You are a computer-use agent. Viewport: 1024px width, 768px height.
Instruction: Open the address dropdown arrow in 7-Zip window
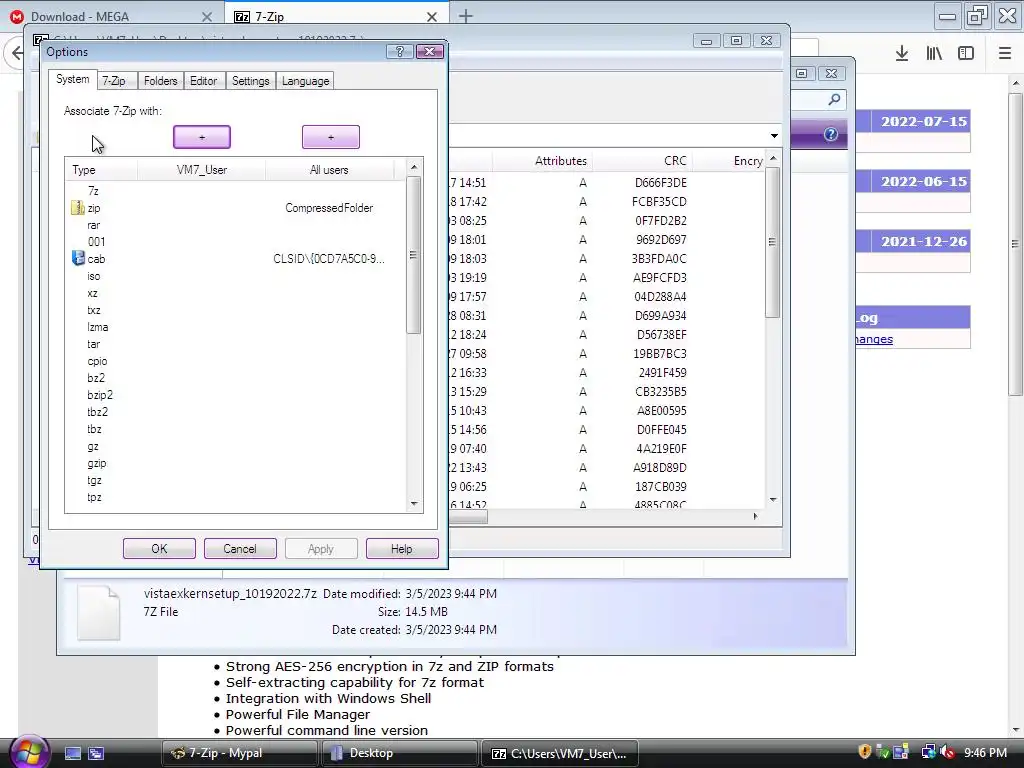pos(774,136)
